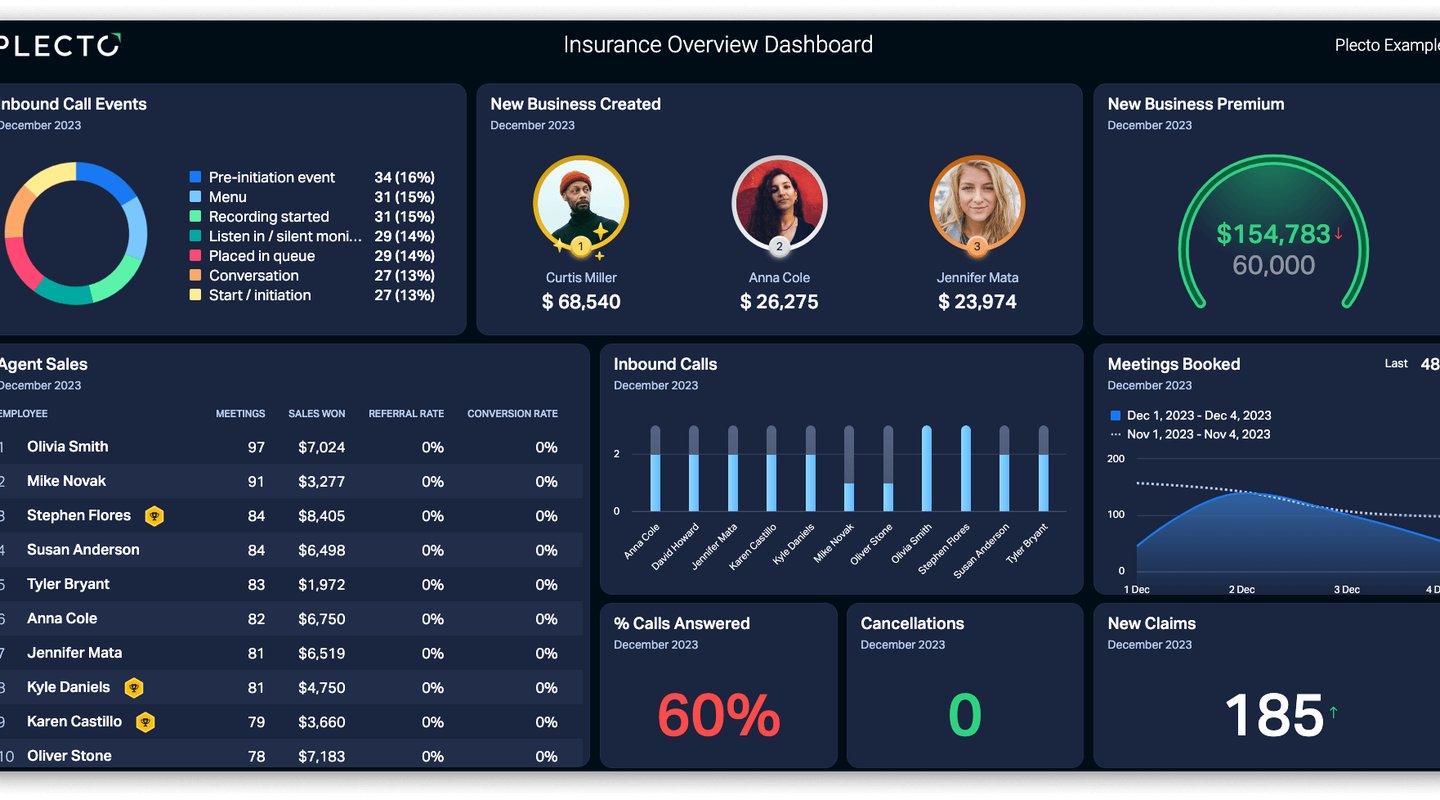The image size is (1440, 800).
Task: Click the 60% Calls Answered value
Action: click(718, 715)
